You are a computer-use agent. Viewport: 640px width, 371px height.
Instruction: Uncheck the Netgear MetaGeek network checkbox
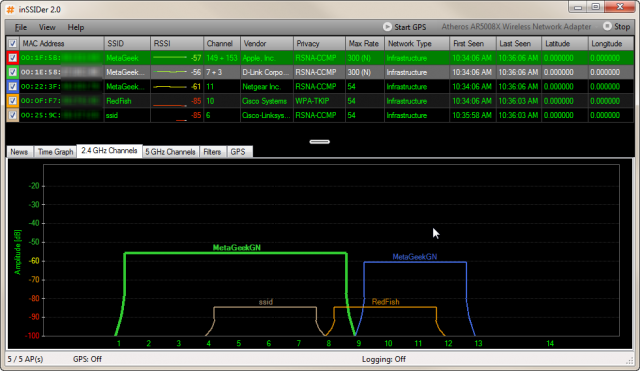(13, 87)
